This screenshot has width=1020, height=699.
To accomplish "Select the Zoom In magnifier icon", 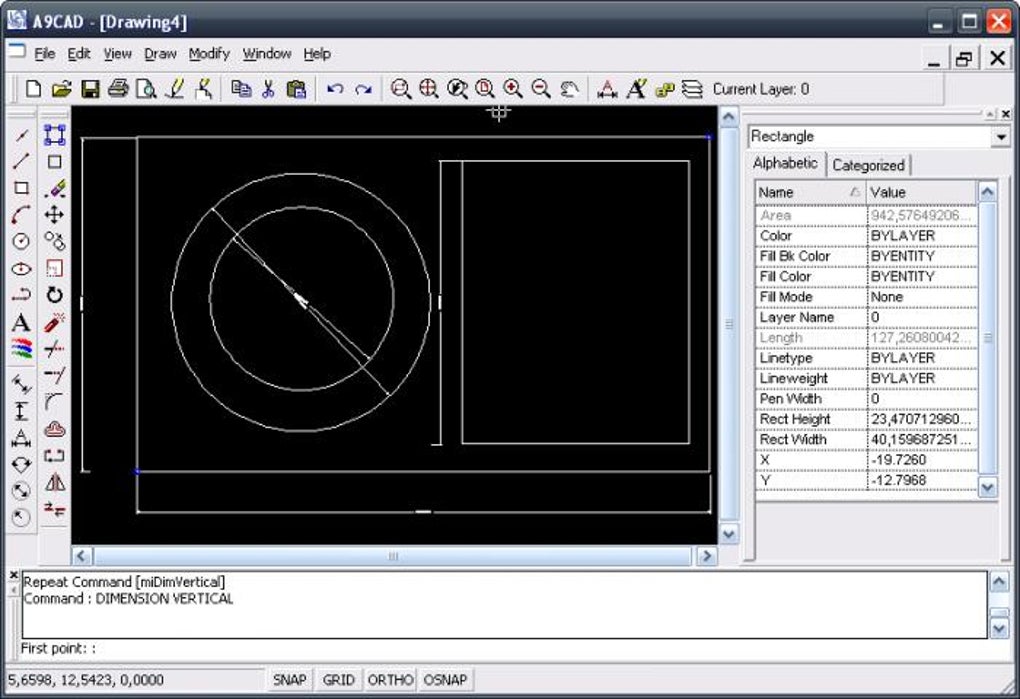I will tap(513, 90).
